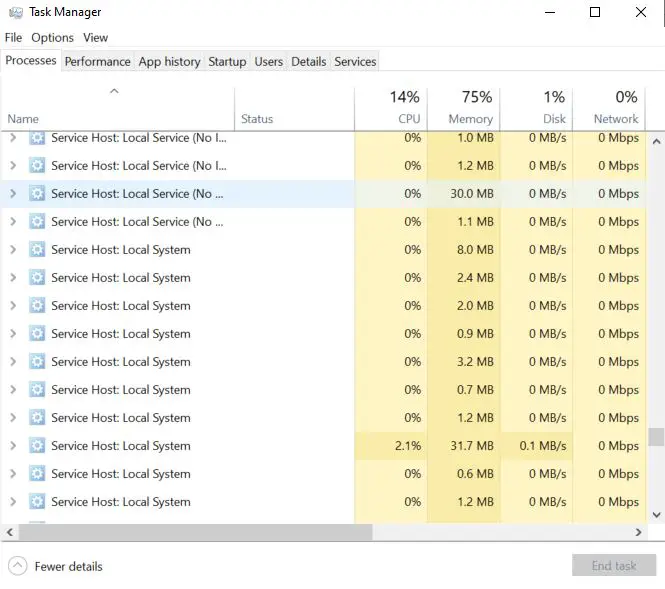Click the horizontal scrollbar thumb
Image resolution: width=665 pixels, height=589 pixels.
point(196,532)
